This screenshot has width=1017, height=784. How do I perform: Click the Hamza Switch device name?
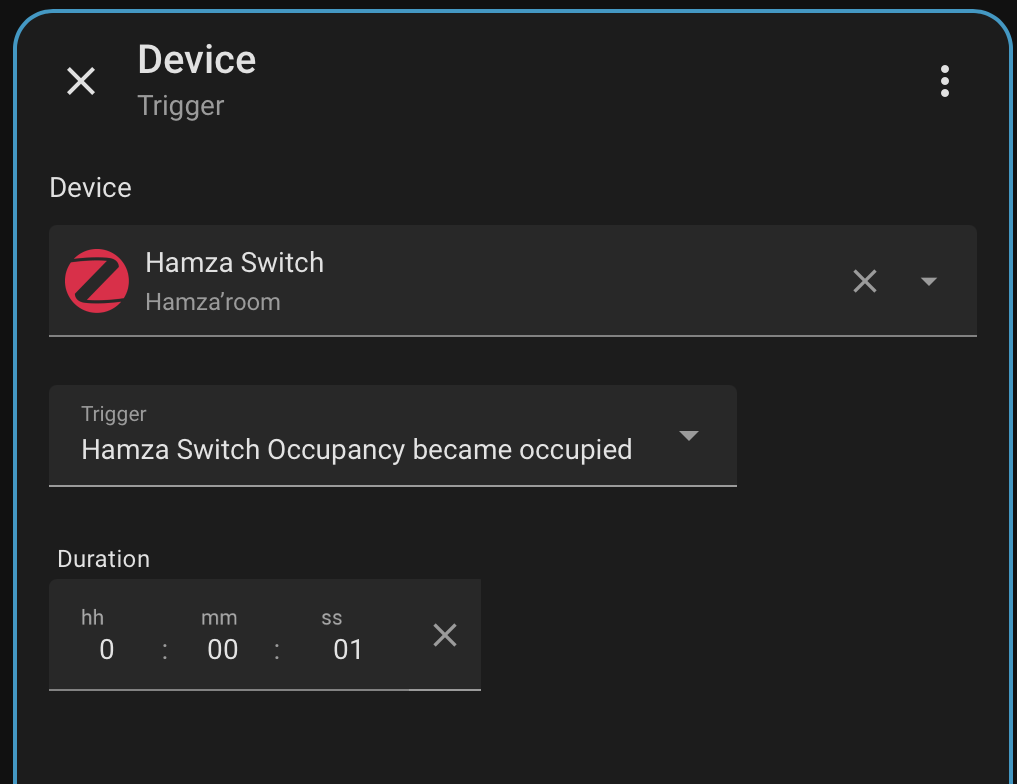click(234, 263)
